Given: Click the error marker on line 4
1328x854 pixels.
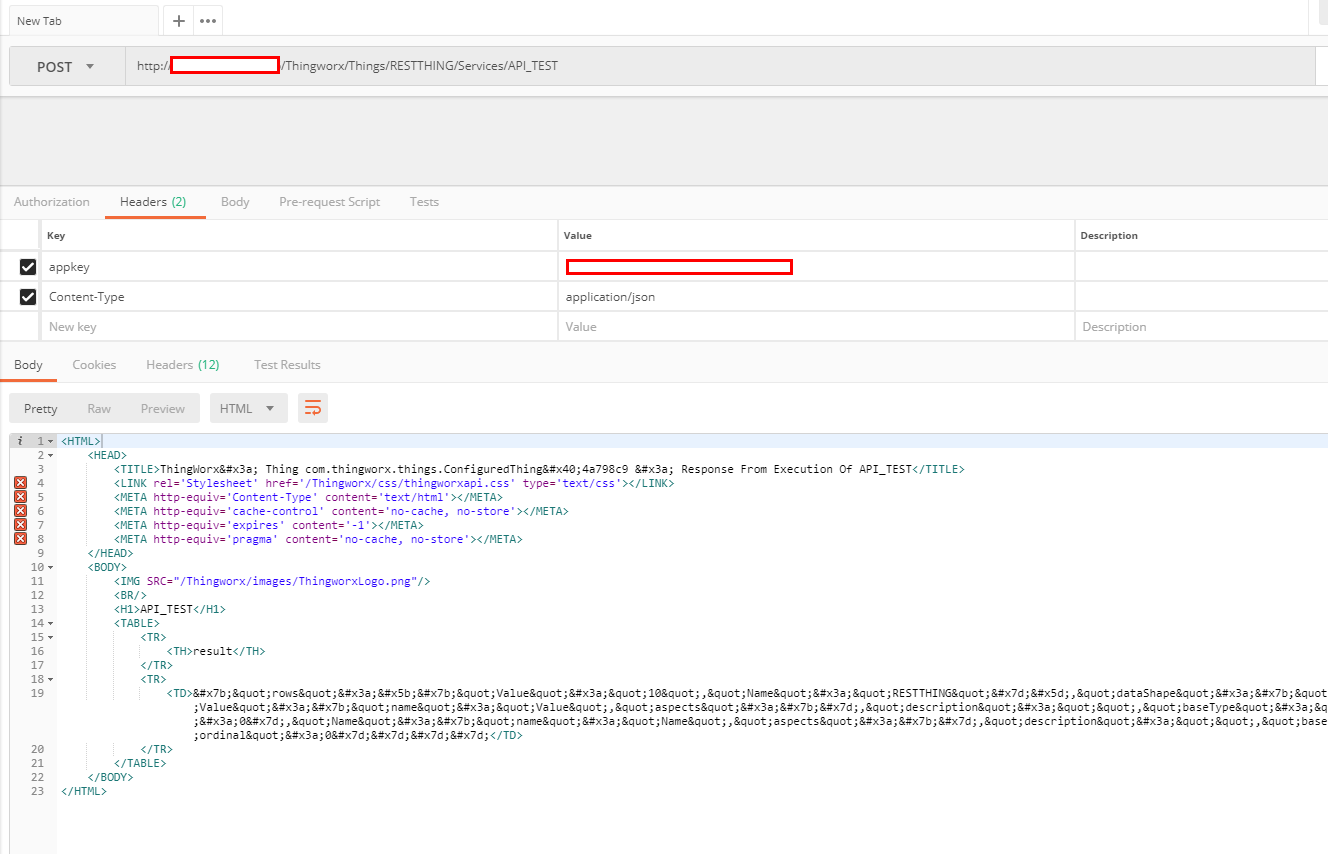Looking at the screenshot, I should [x=20, y=483].
